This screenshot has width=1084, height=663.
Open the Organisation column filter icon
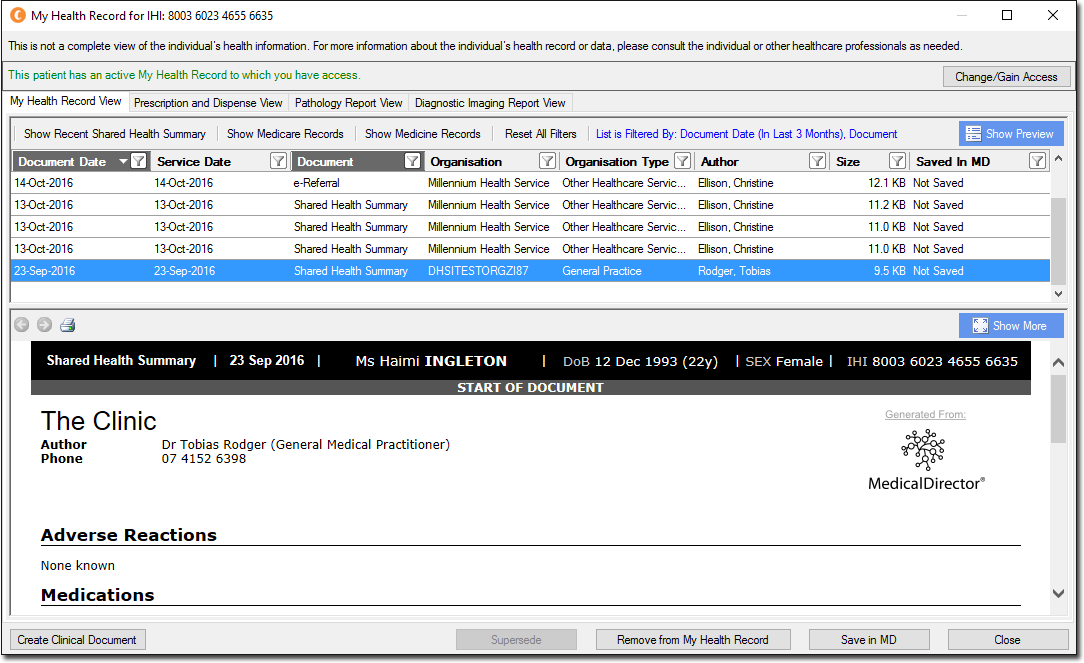(x=548, y=161)
